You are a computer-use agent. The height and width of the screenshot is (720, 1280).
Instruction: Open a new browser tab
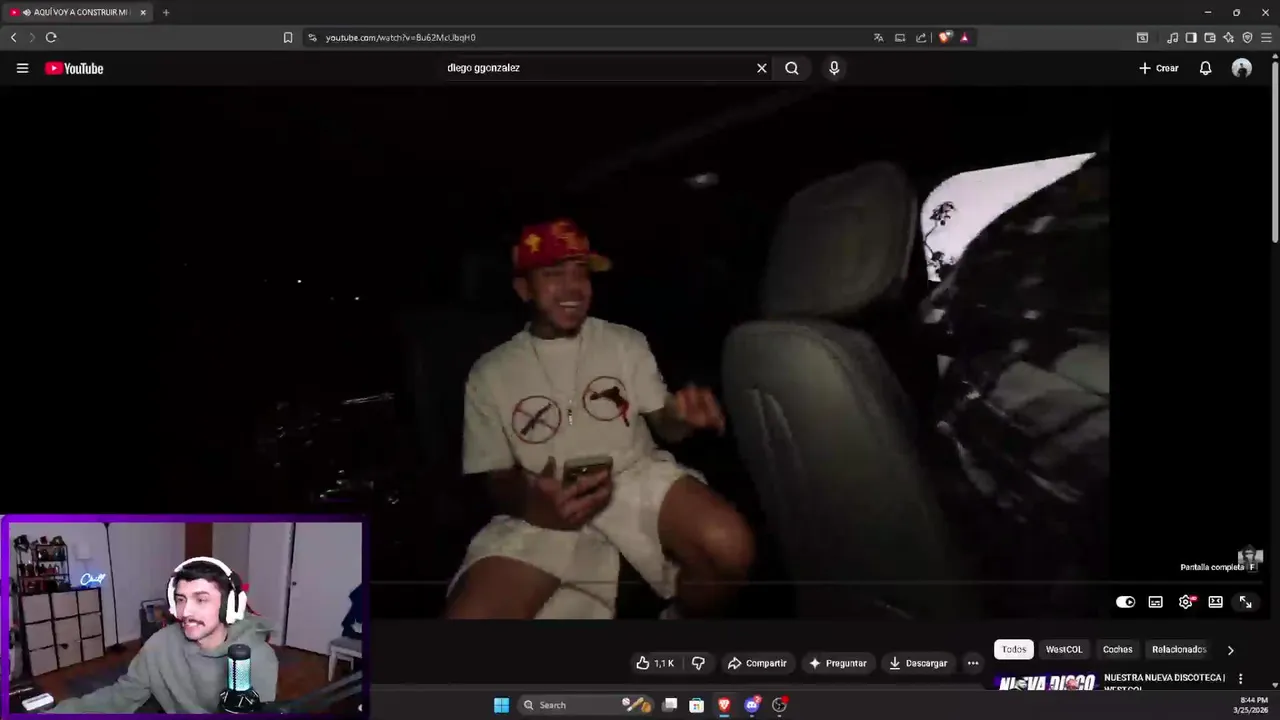[x=166, y=12]
